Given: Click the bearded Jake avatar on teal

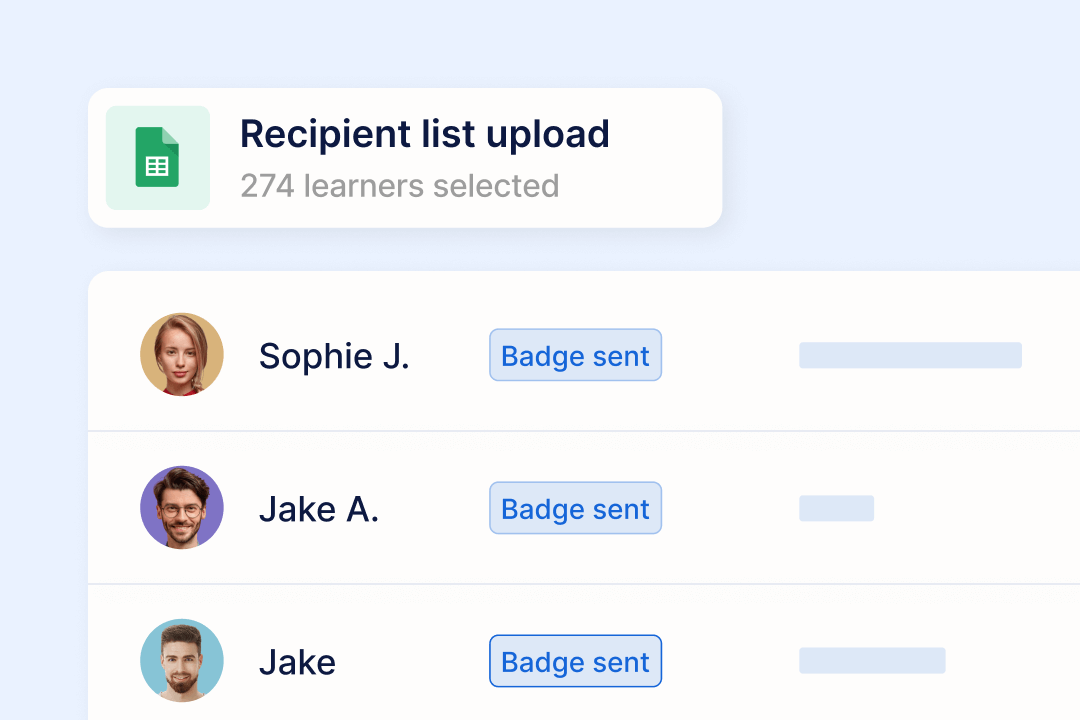Looking at the screenshot, I should point(182,661).
